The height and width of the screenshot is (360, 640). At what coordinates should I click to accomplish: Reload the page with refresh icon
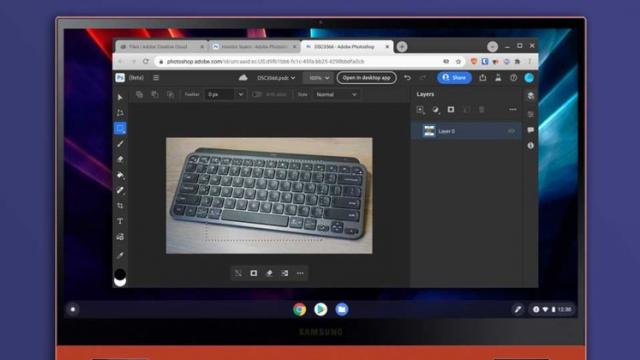pos(146,61)
